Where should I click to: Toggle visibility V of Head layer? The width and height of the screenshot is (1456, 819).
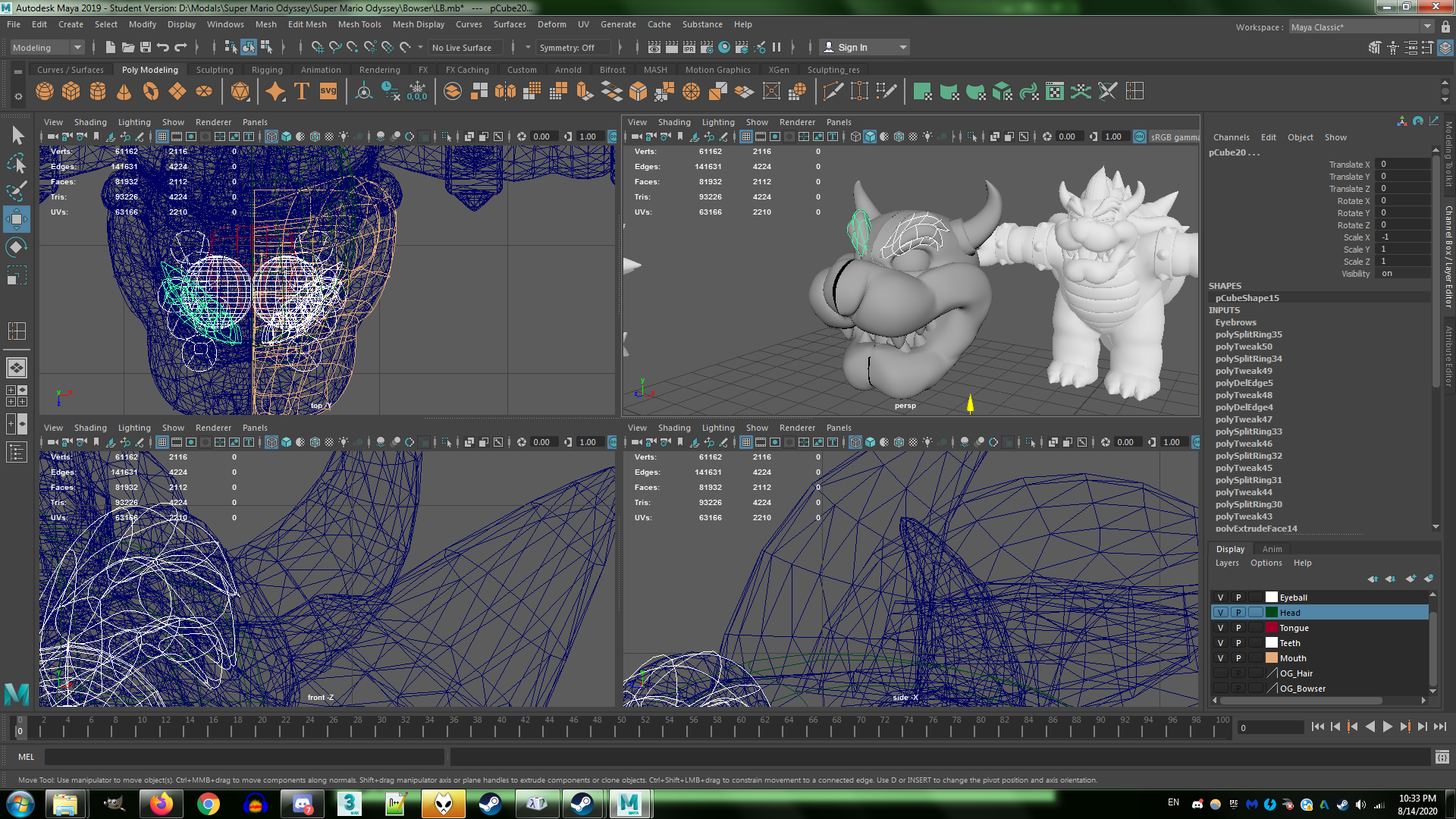[1220, 613]
